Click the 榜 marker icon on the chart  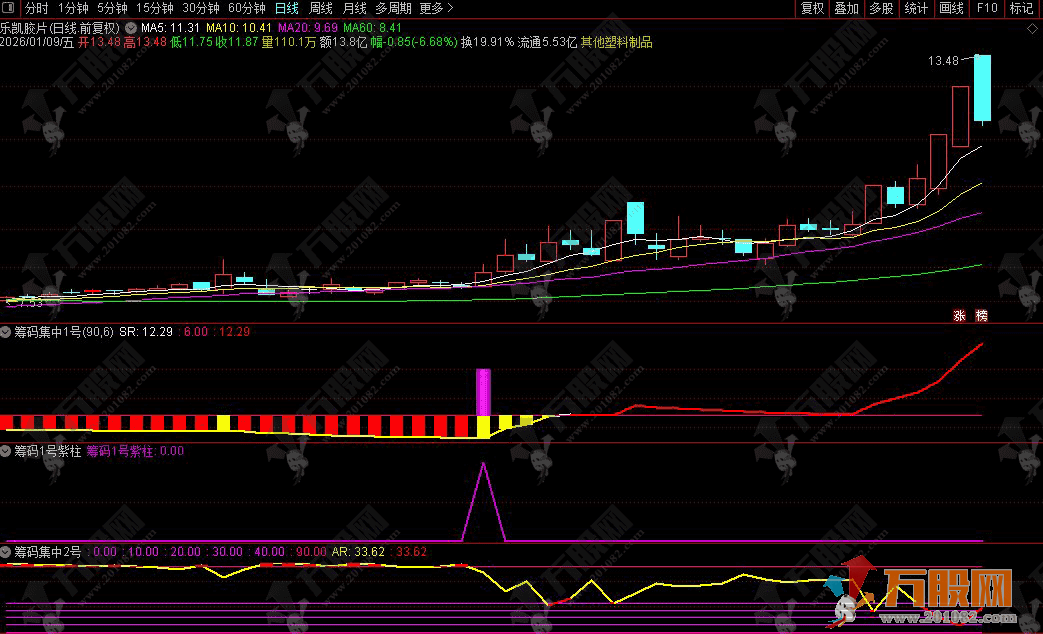pos(981,315)
